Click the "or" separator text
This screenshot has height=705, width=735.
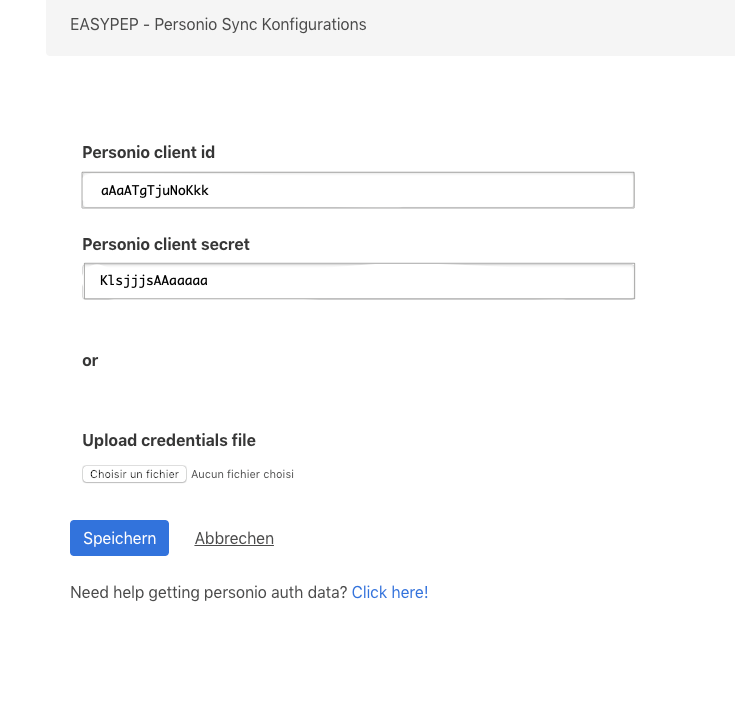pyautogui.click(x=90, y=360)
